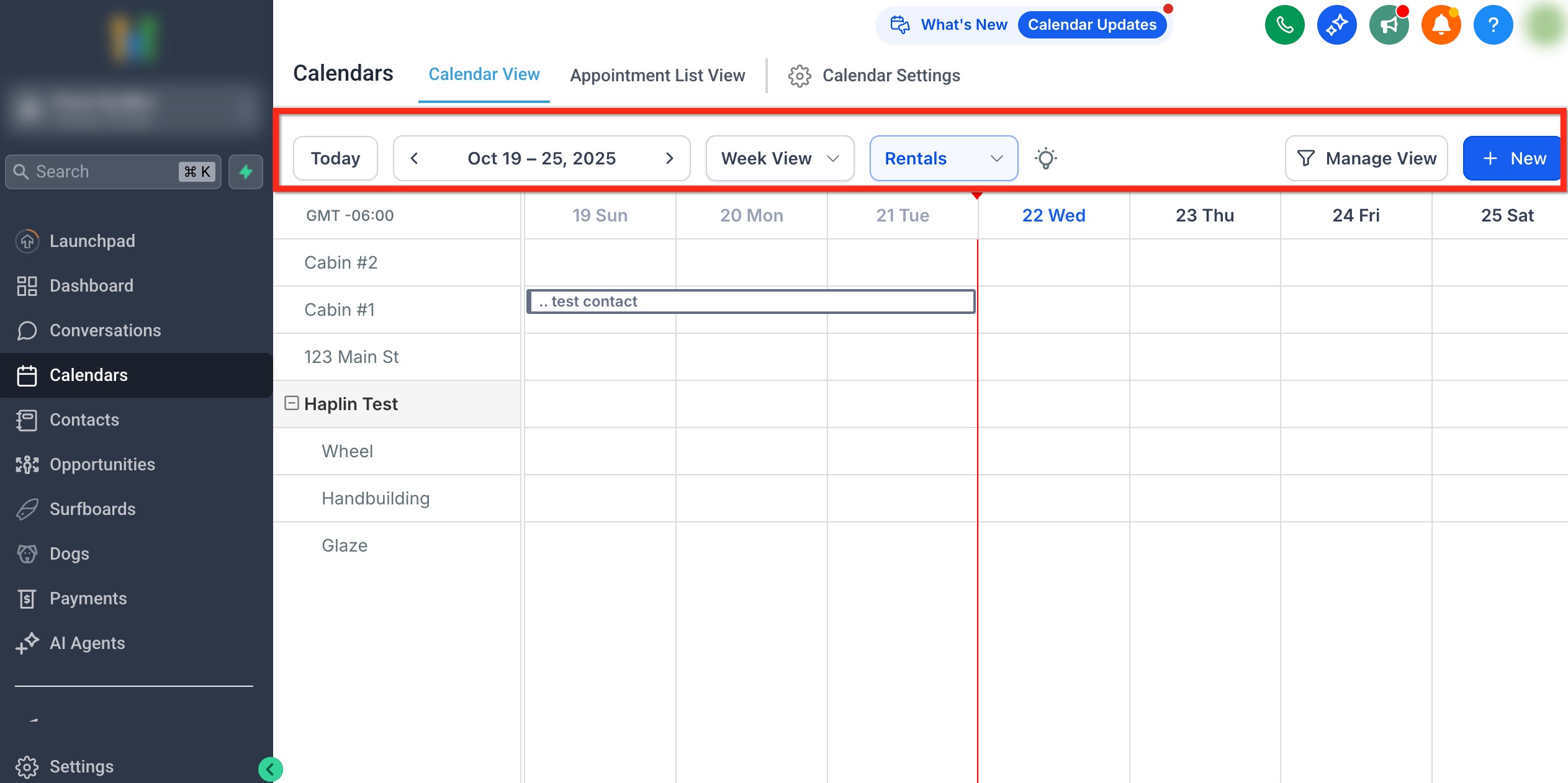1568x783 pixels.
Task: Open the Rentals calendar dropdown
Action: 943,158
